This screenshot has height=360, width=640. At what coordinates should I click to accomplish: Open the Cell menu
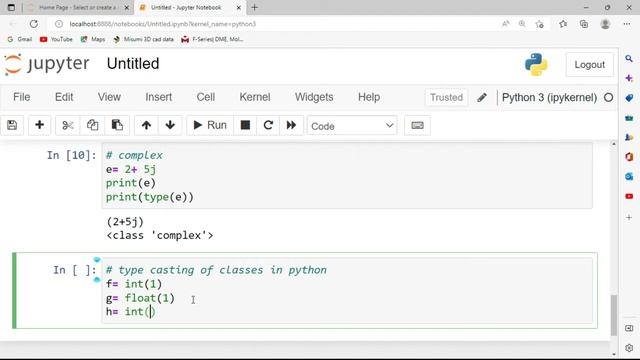pyautogui.click(x=206, y=97)
